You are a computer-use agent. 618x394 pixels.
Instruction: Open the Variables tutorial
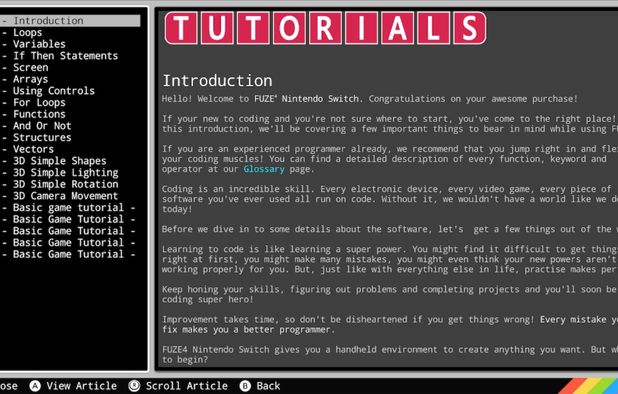pyautogui.click(x=39, y=44)
